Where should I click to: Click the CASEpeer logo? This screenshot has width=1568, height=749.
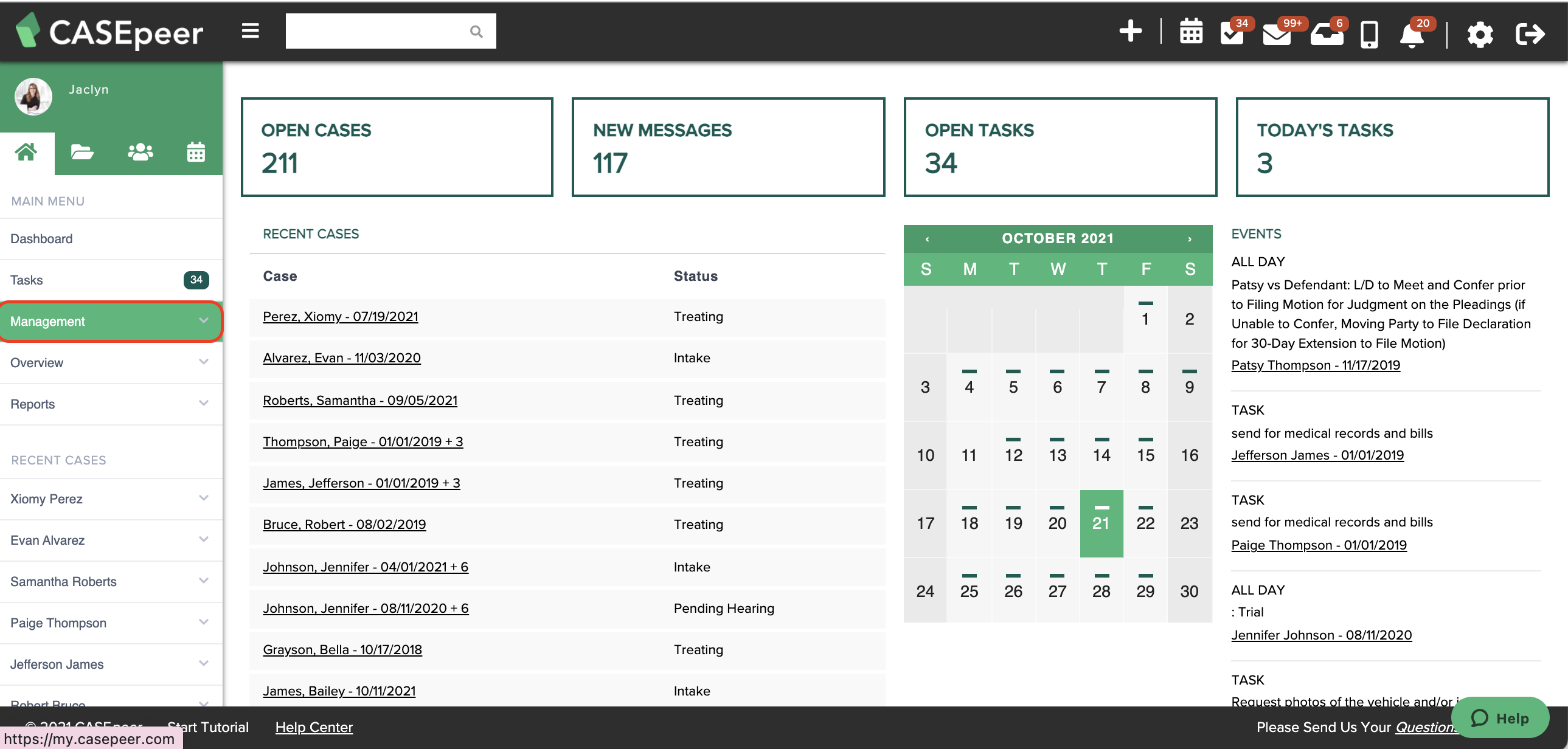(x=109, y=32)
